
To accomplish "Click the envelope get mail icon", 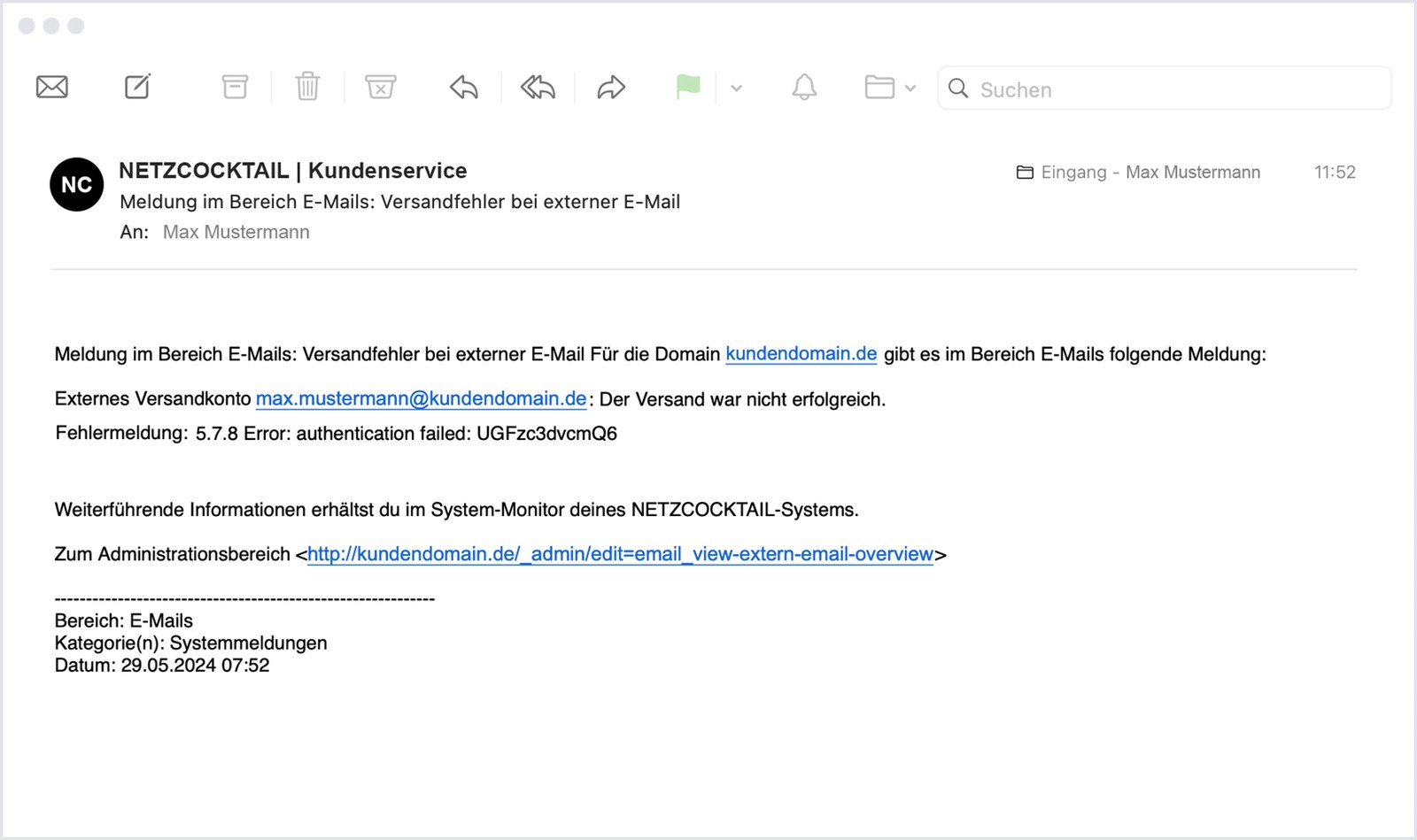I will point(52,87).
